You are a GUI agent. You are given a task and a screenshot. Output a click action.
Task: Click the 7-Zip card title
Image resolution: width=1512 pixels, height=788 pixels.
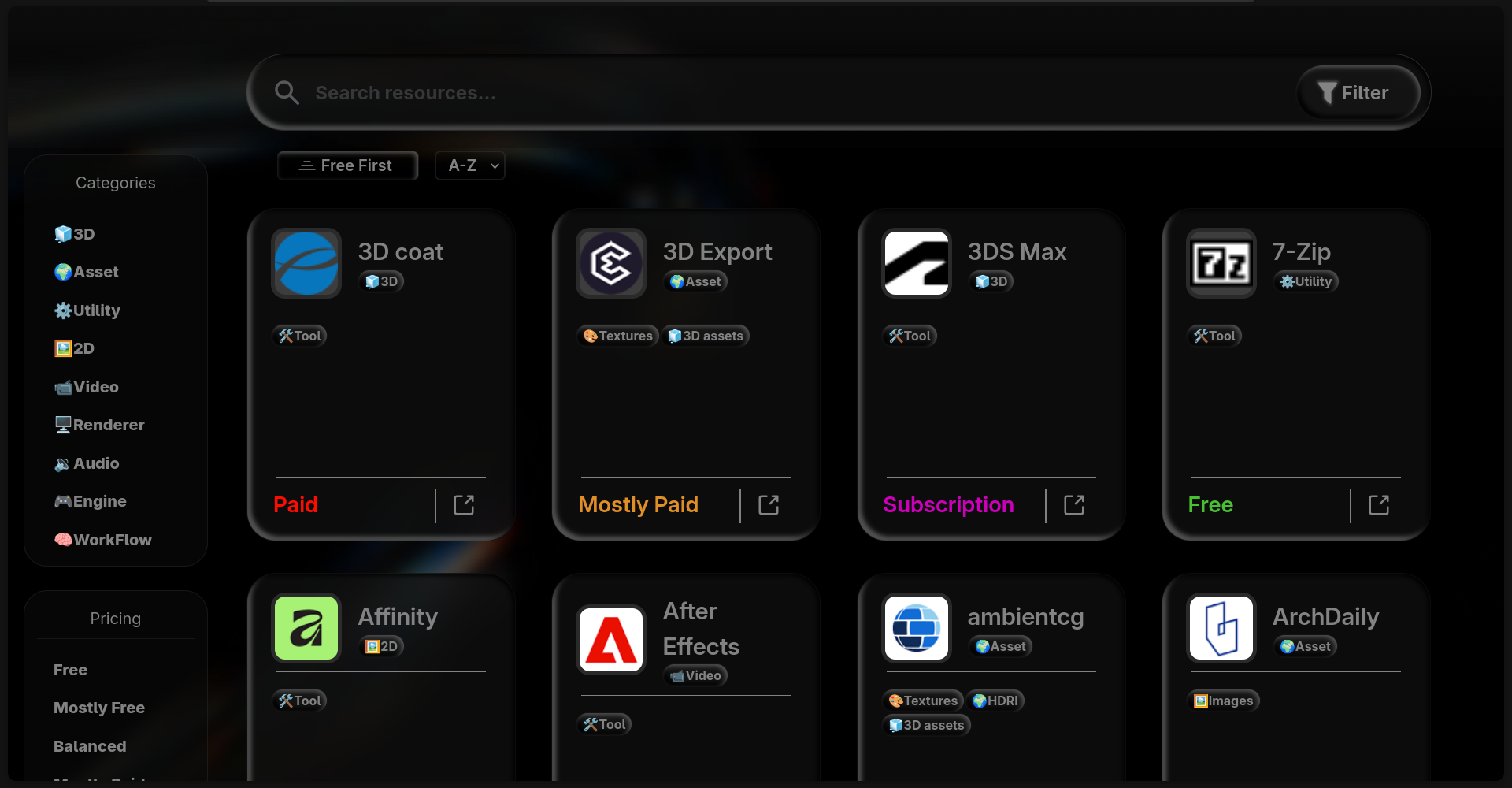pos(1302,252)
